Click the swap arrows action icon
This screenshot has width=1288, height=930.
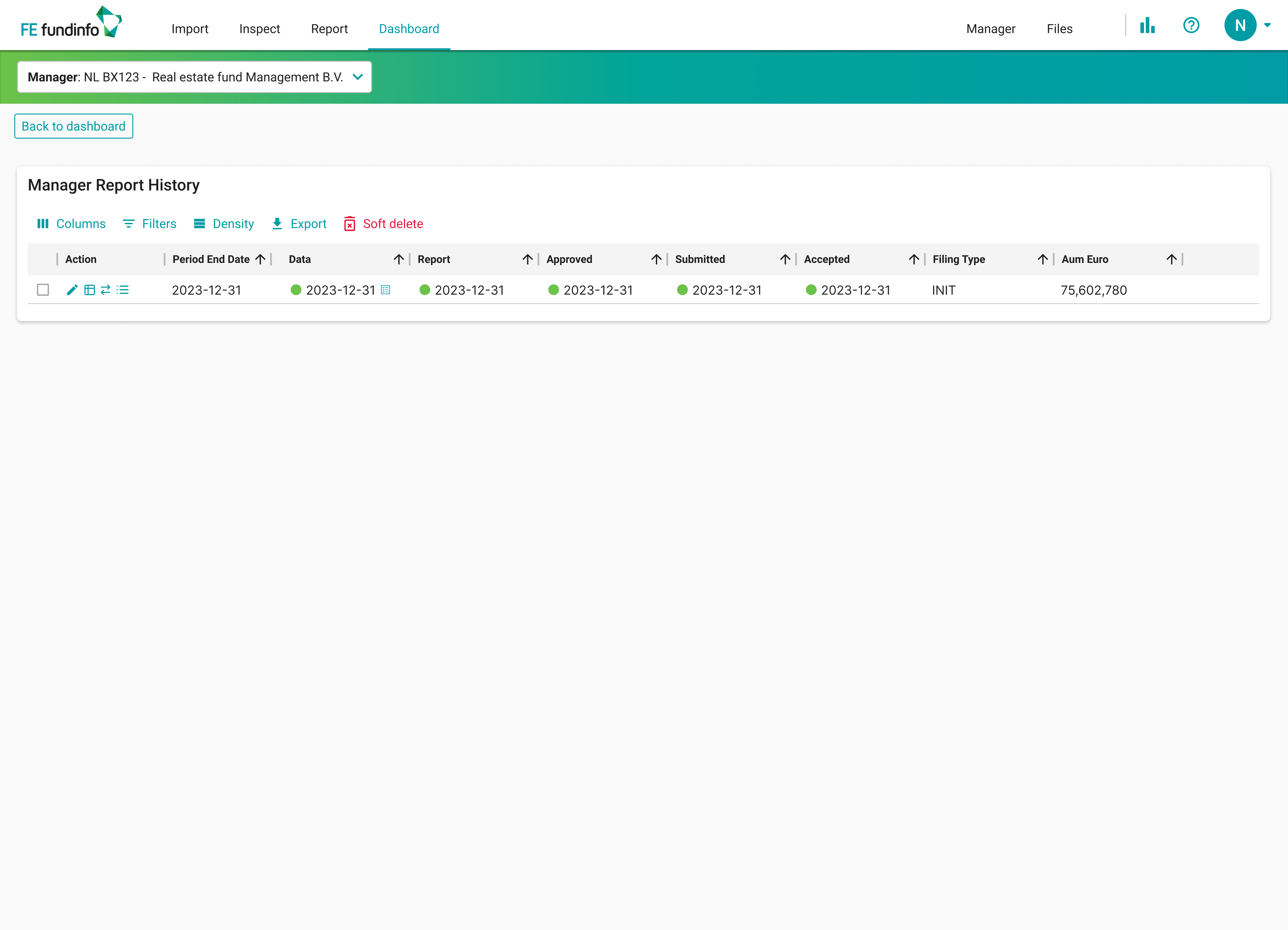click(x=106, y=290)
